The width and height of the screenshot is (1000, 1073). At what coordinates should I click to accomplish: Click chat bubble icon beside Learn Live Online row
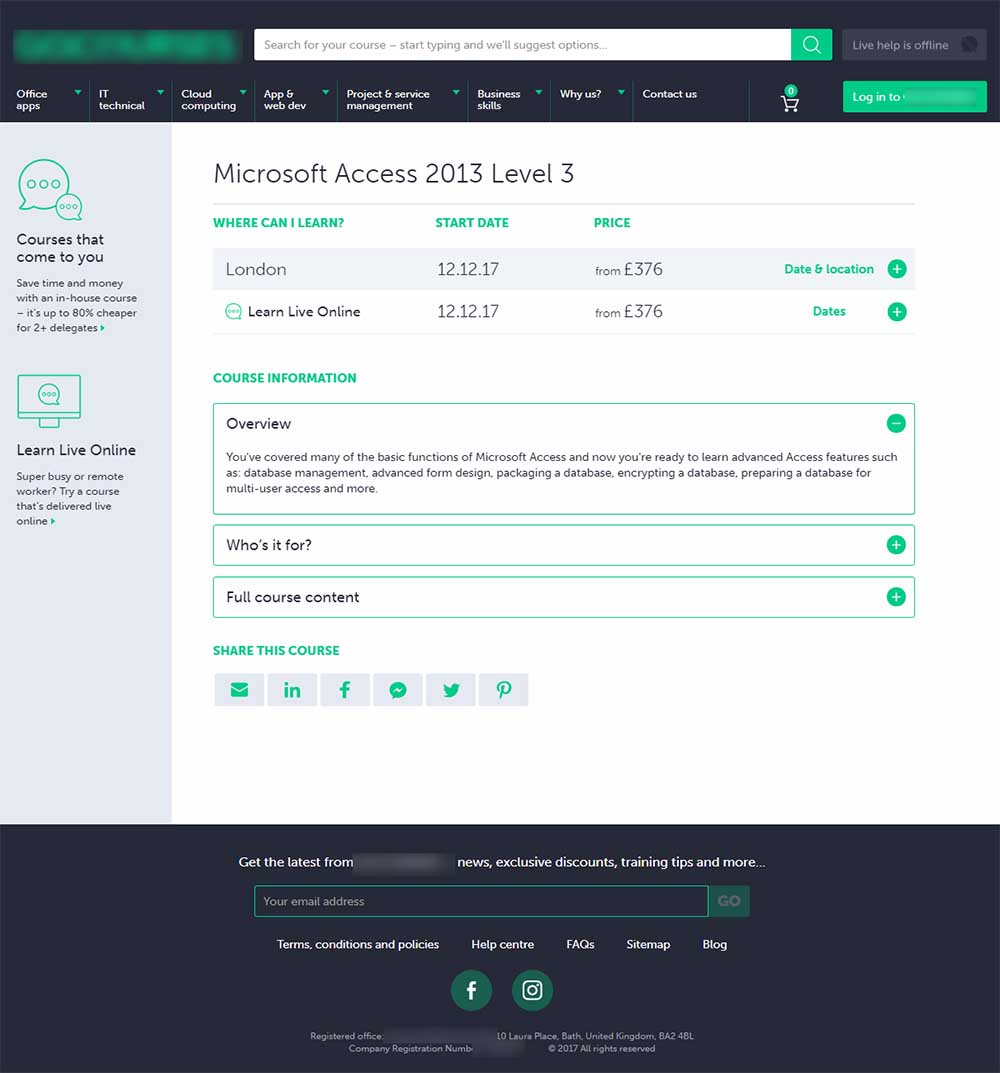point(233,311)
